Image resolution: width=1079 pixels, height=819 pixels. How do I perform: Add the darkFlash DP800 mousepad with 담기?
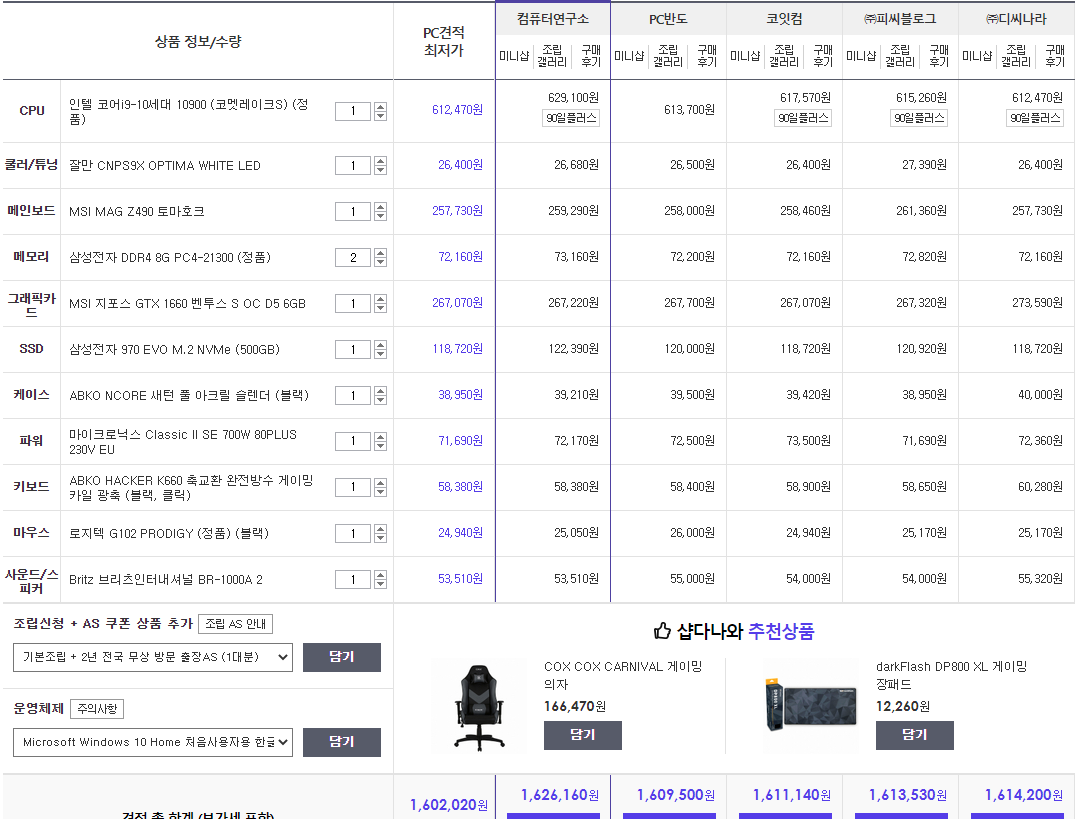click(915, 735)
